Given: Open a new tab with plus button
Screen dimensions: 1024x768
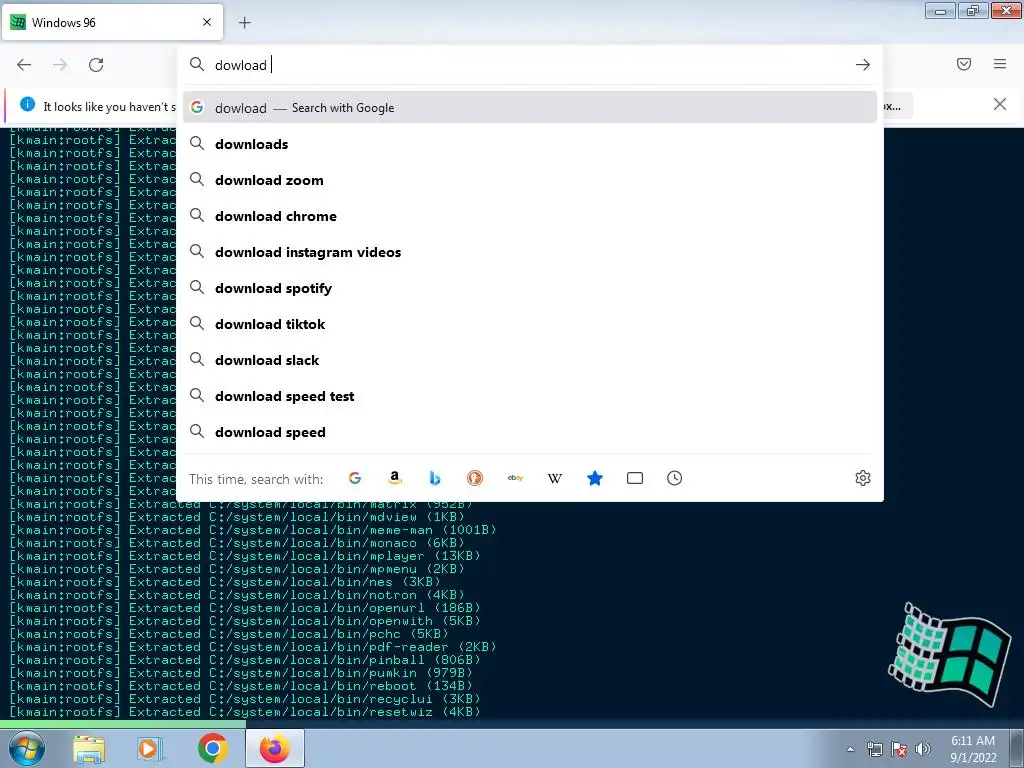Looking at the screenshot, I should click(x=244, y=23).
